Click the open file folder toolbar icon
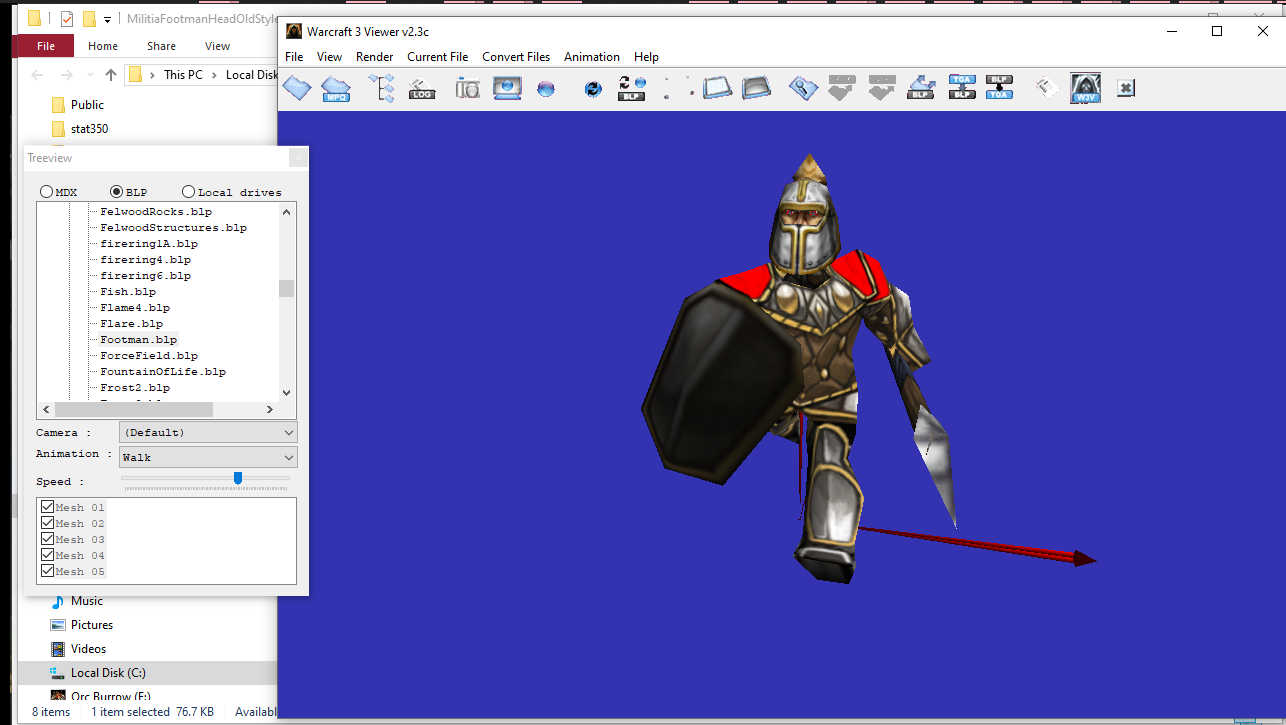 click(x=297, y=88)
